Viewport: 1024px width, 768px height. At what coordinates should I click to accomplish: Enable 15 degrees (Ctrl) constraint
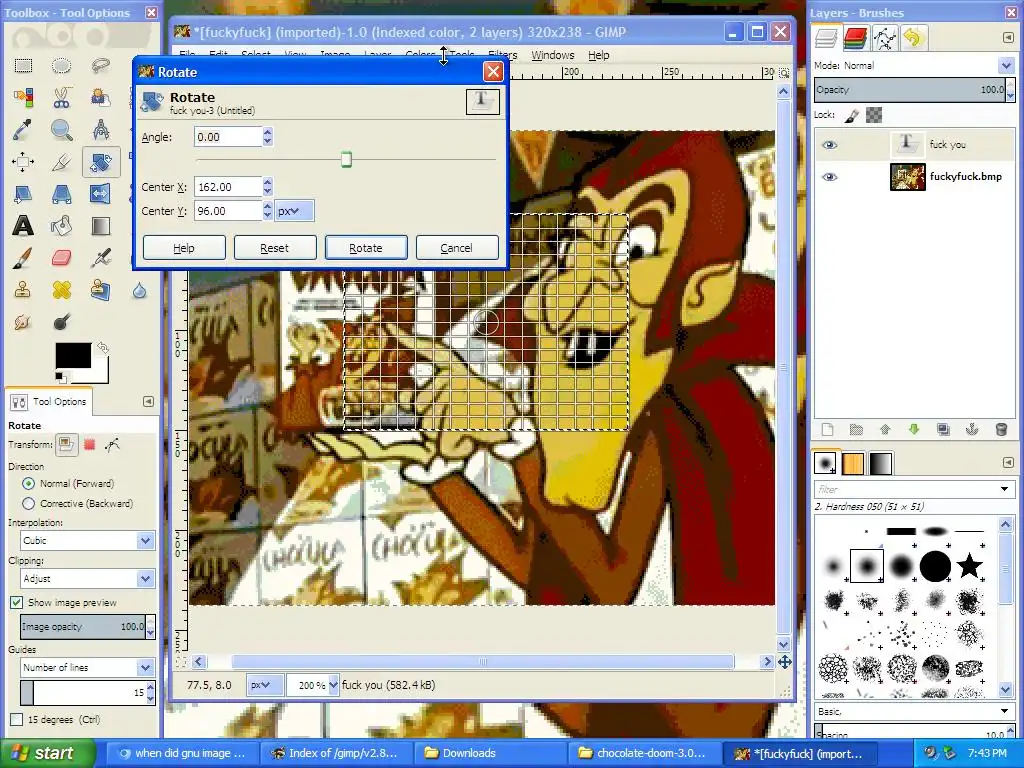pyautogui.click(x=16, y=720)
